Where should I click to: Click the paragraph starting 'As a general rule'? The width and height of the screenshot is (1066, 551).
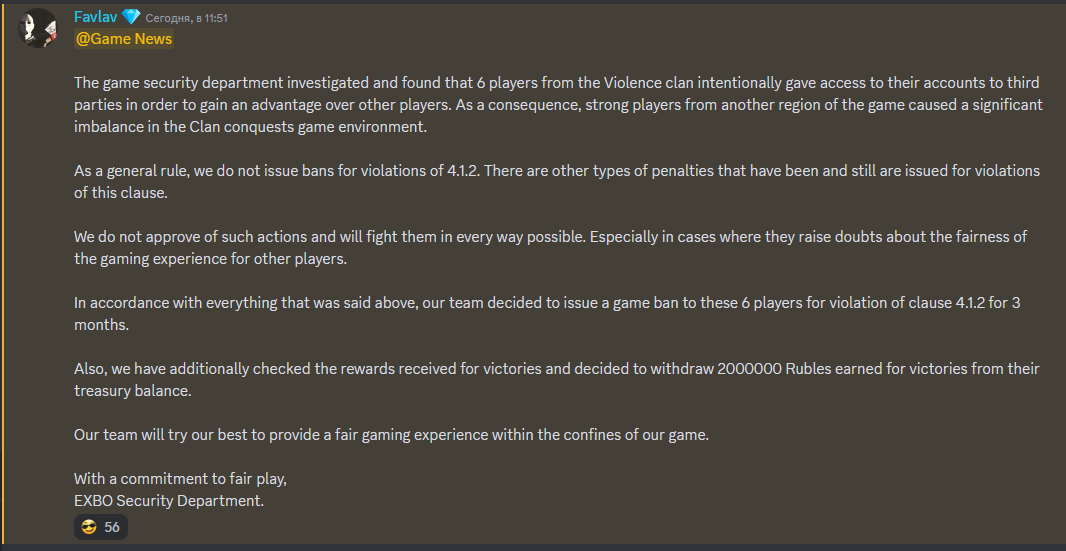[557, 182]
